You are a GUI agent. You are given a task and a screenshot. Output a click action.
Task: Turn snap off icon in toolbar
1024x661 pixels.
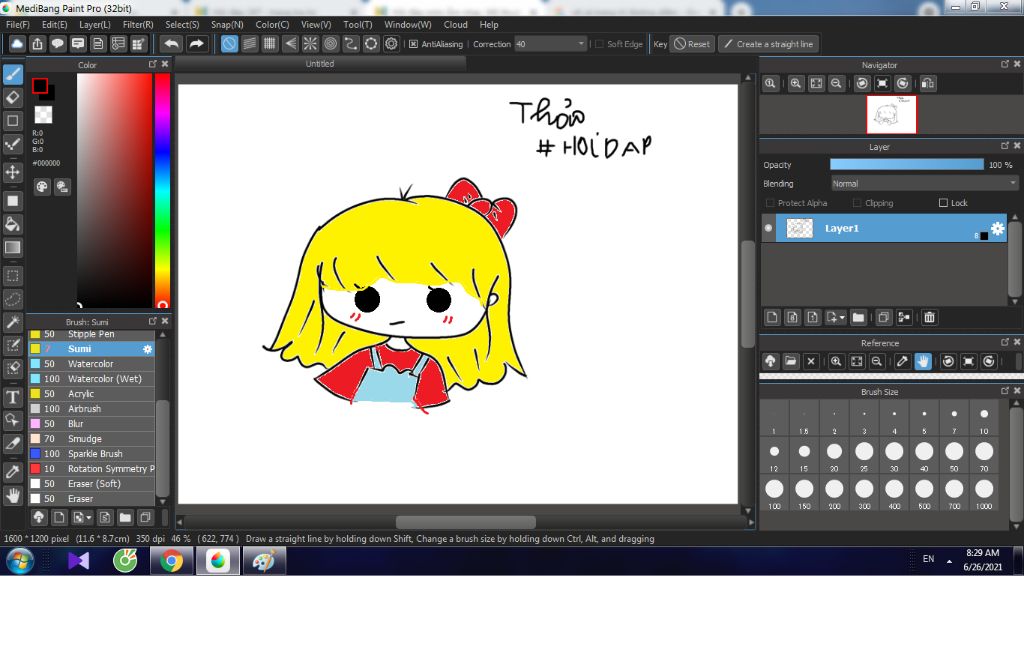point(229,44)
